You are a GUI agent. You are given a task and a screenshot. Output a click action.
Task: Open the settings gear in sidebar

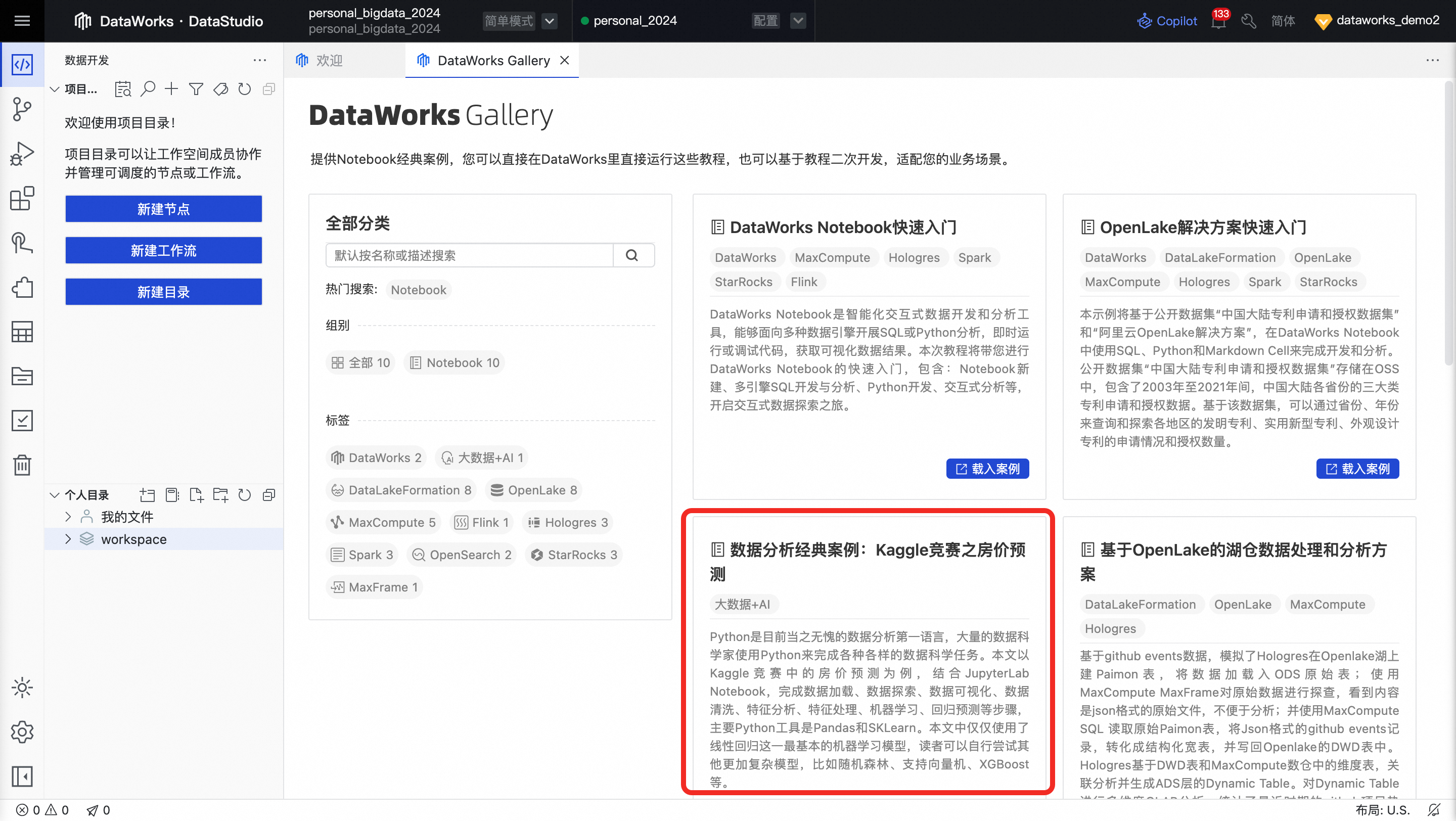point(23,732)
